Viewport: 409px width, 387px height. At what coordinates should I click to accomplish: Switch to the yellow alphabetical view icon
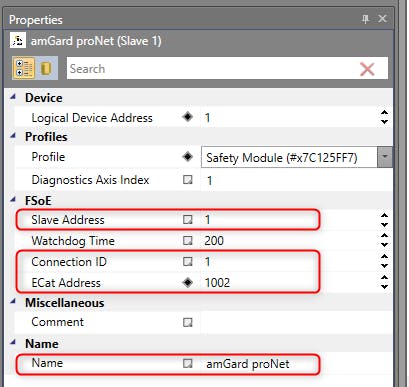click(x=46, y=68)
